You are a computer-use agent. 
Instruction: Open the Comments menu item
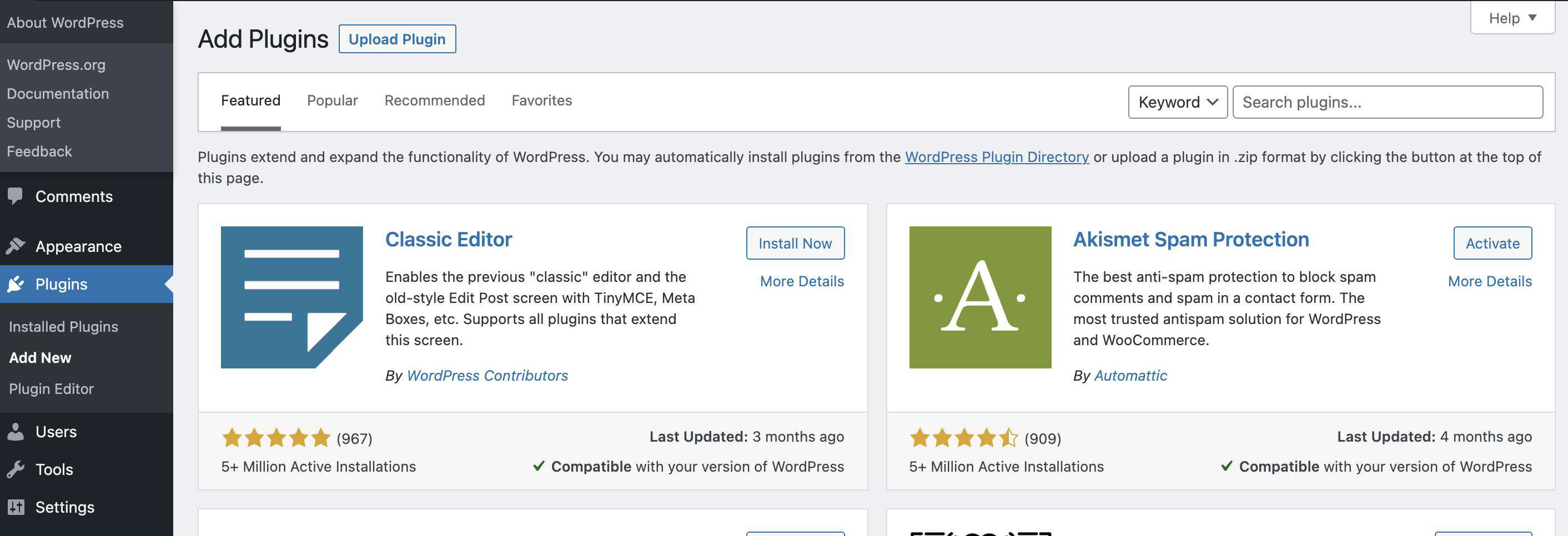click(x=87, y=196)
